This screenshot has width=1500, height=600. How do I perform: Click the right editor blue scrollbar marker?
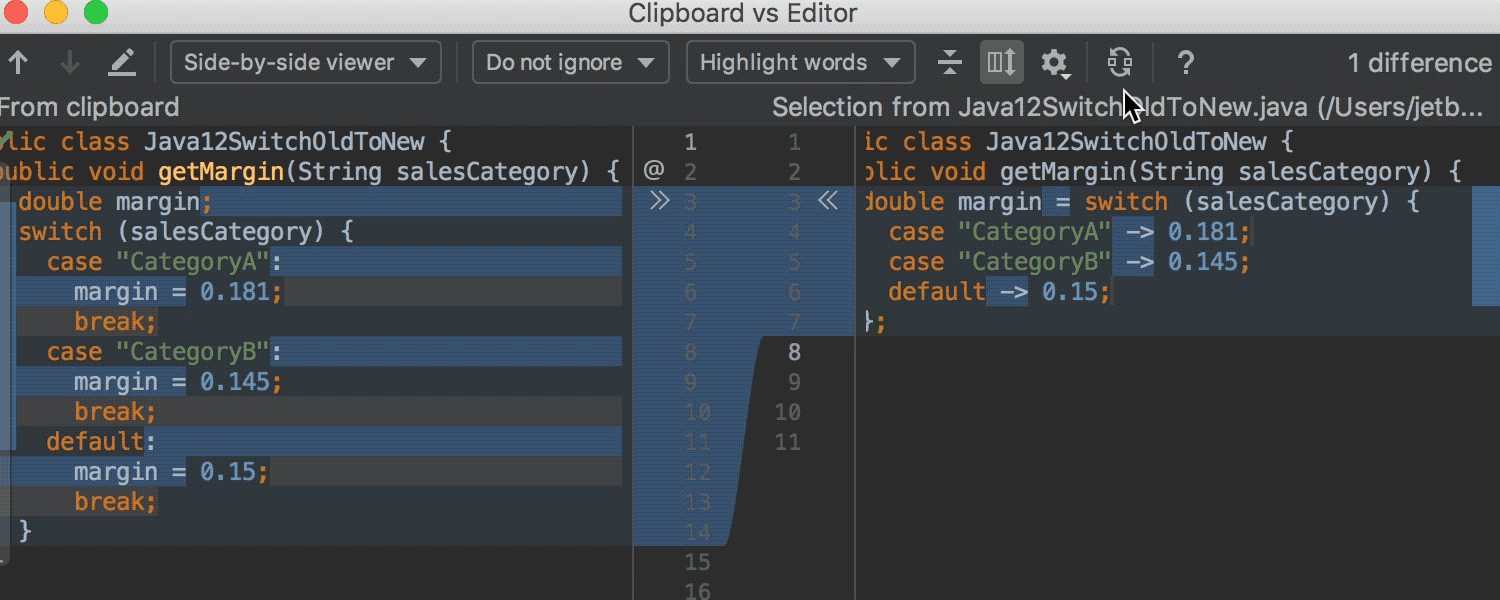point(1485,245)
